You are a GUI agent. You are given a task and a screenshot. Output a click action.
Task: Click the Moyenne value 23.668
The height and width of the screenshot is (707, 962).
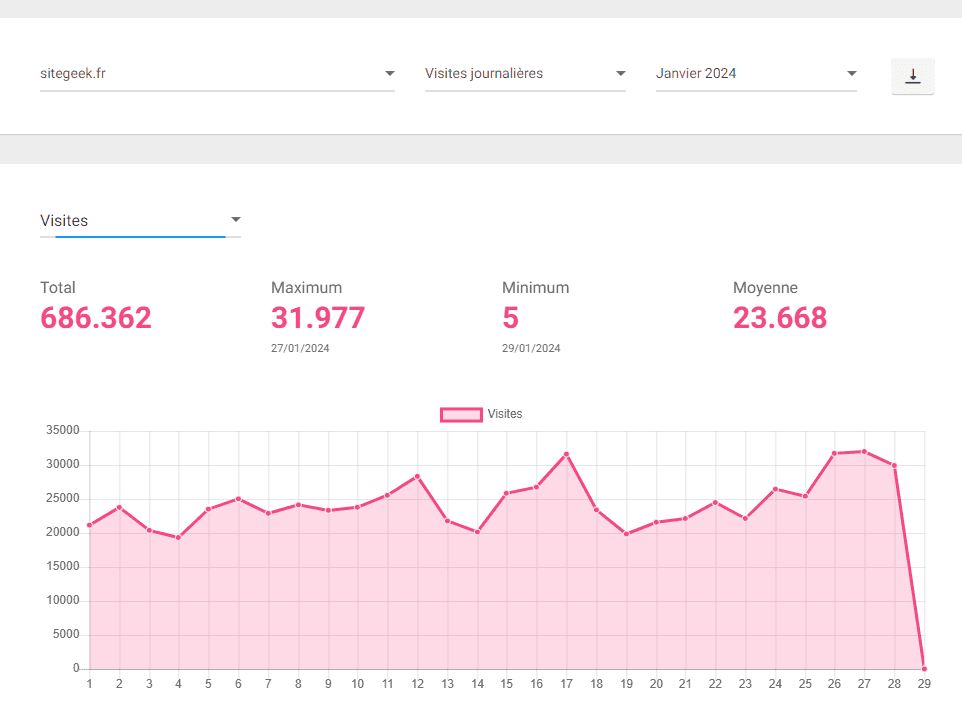point(780,318)
